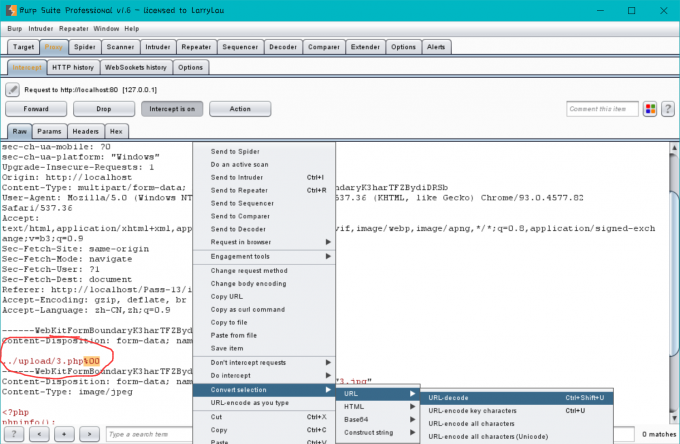Select URL-encode all characters (Unicode)
This screenshot has width=680, height=444.
pyautogui.click(x=517, y=437)
